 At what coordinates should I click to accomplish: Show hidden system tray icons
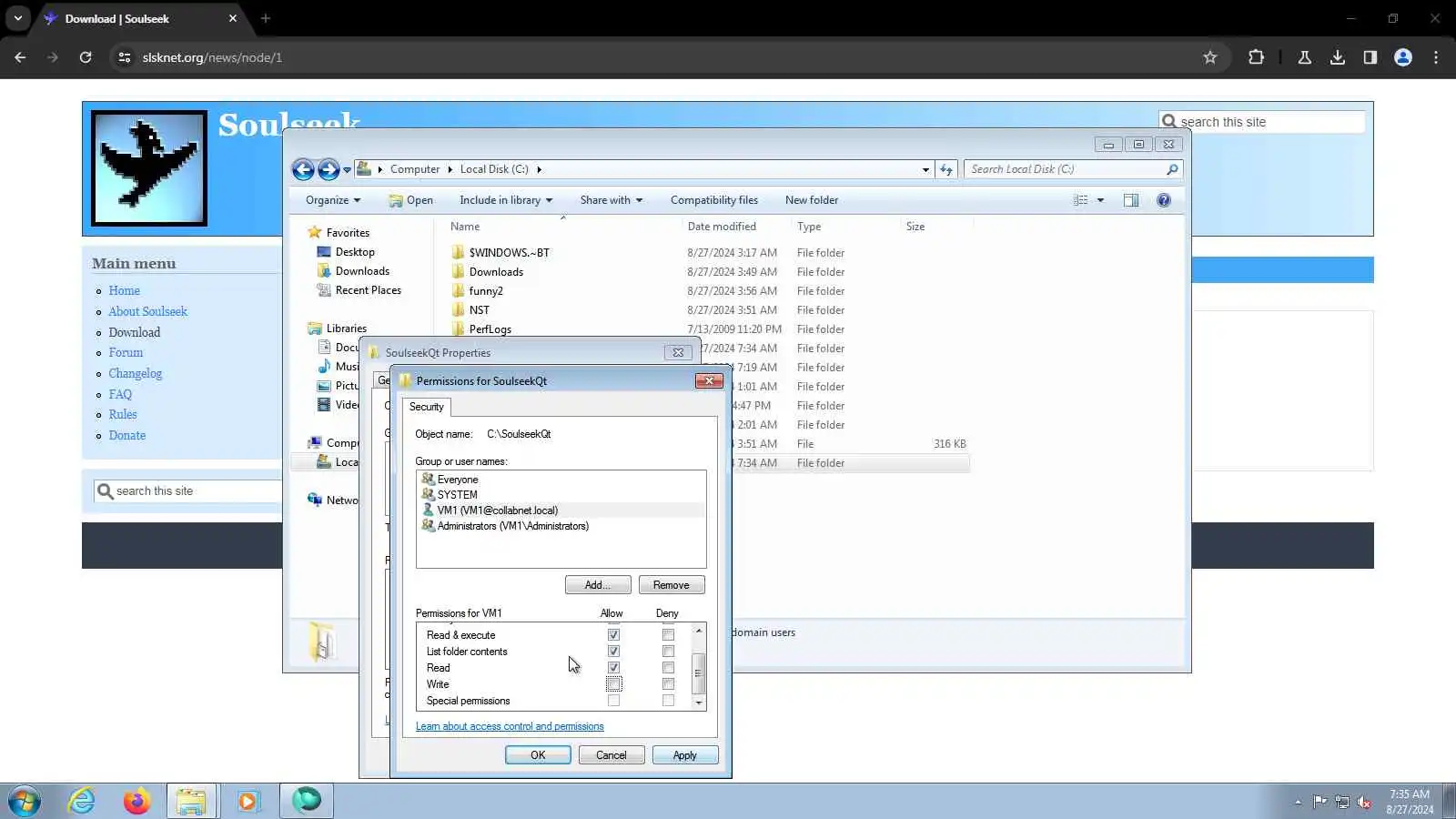click(1298, 802)
